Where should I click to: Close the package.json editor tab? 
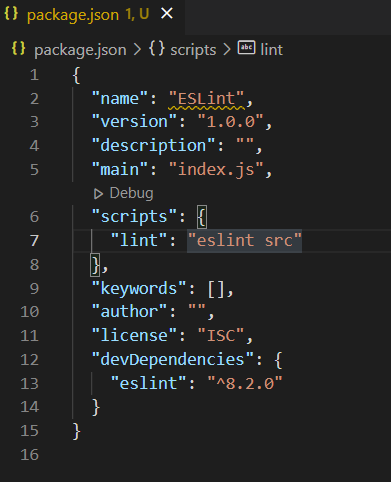pos(167,14)
